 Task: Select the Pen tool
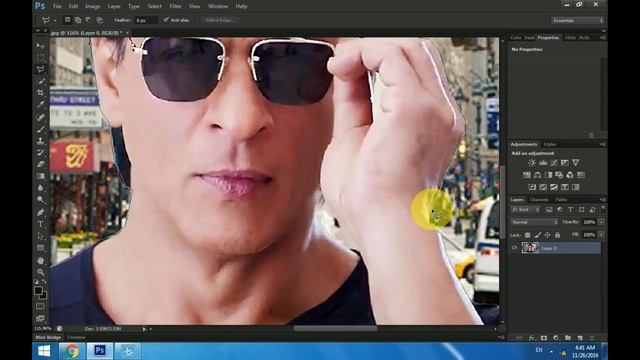click(40, 213)
